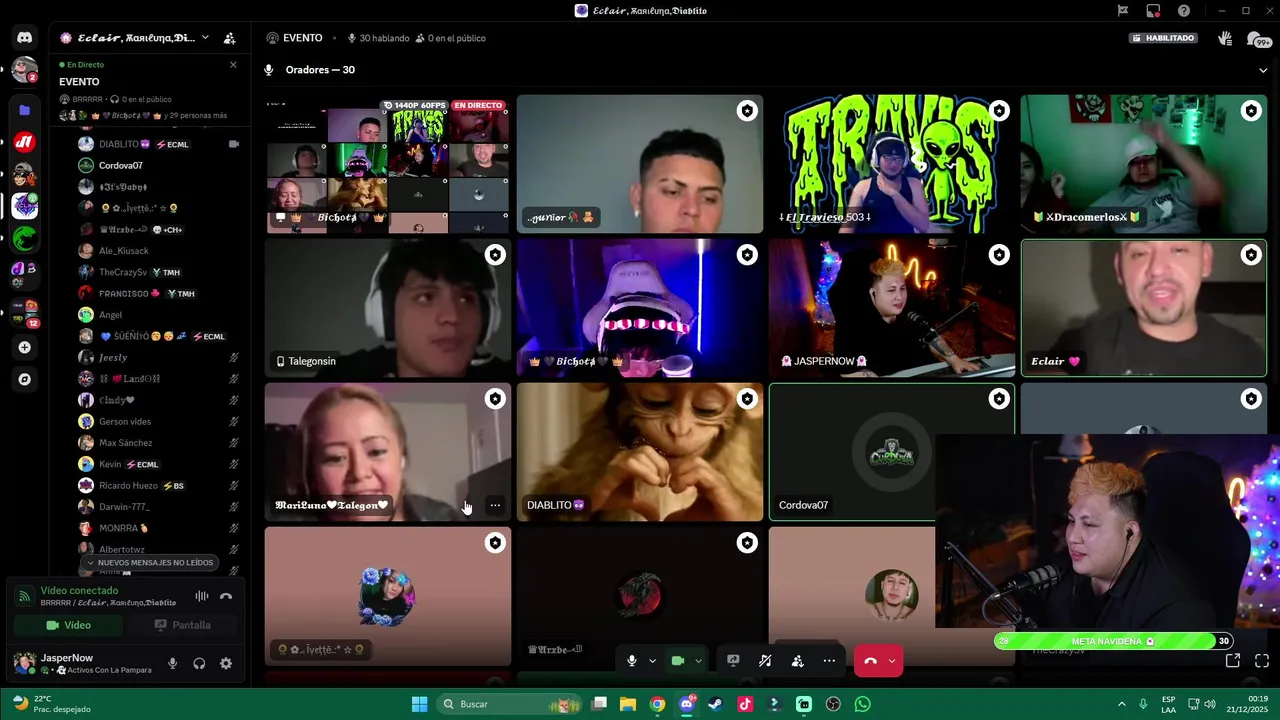1280x720 pixels.
Task: Click the Video button in voice panel
Action: pos(68,625)
